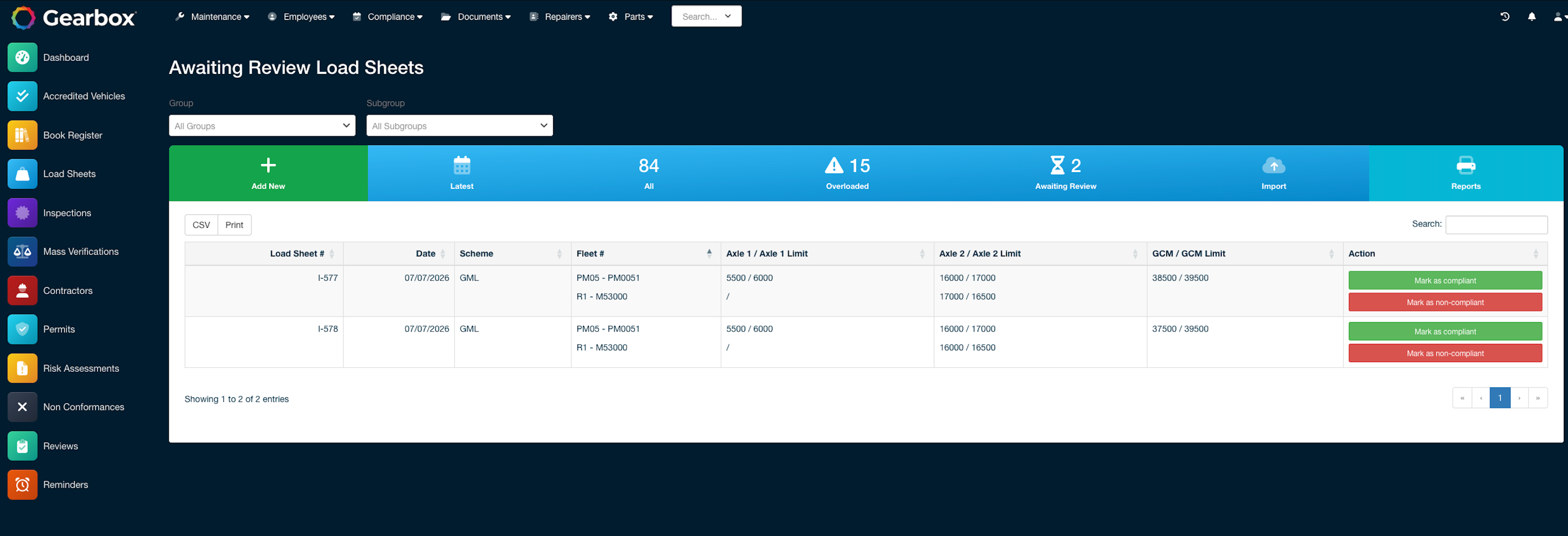Expand the Repairers menu
The image size is (1568, 536).
pos(560,17)
